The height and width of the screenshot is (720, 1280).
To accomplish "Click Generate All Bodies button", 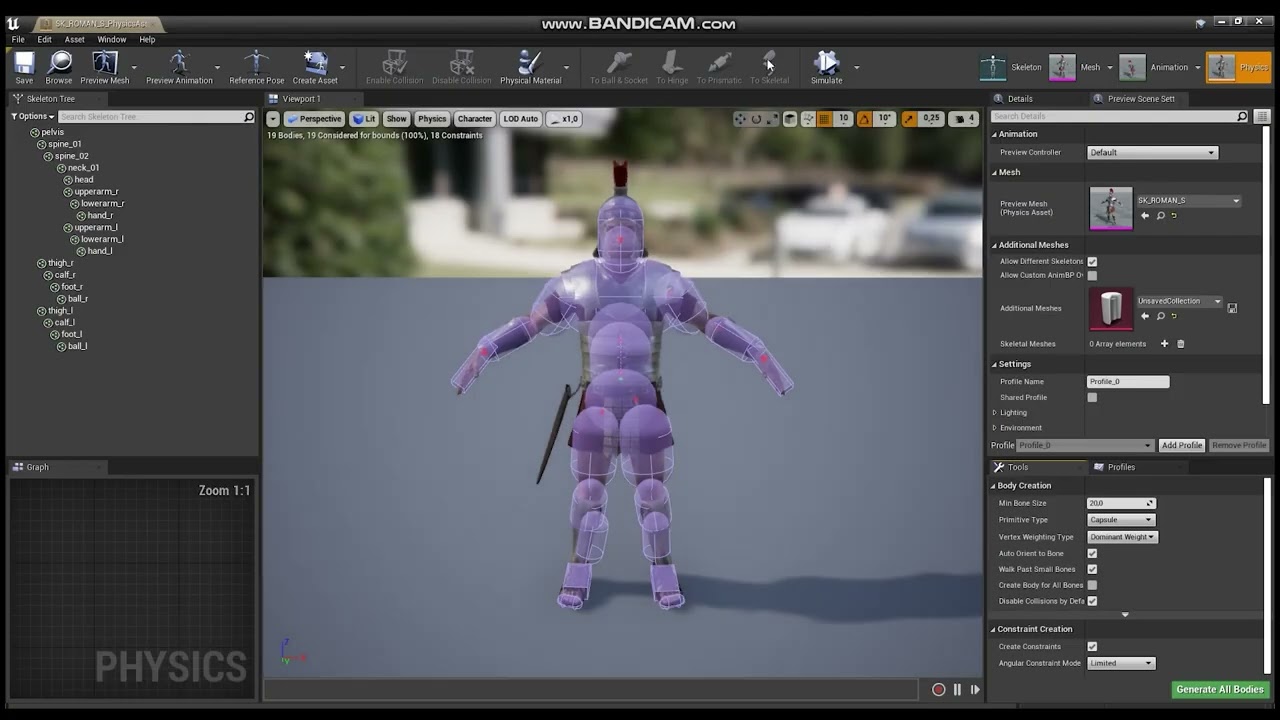I will (1220, 689).
